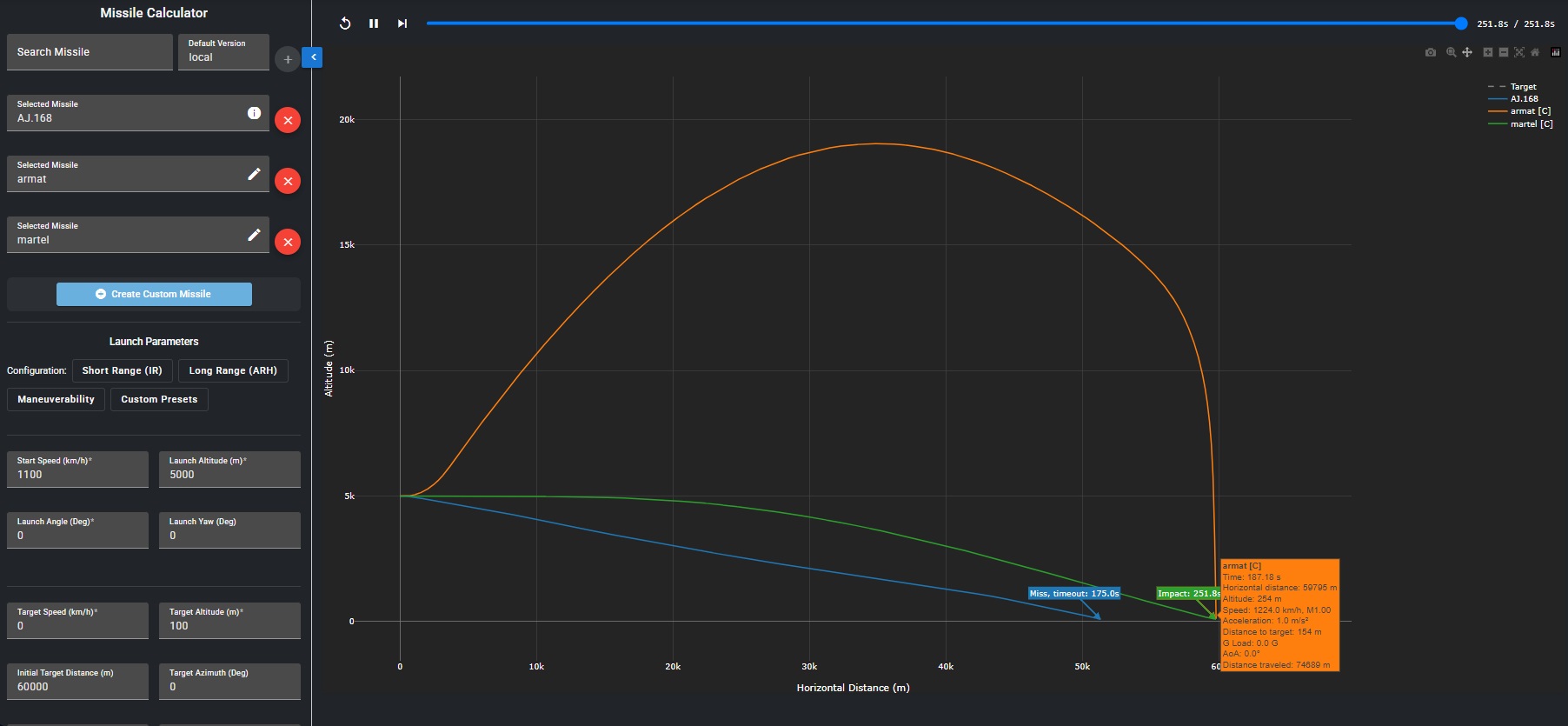
Task: Click the Launch Altitude input field
Action: pos(229,475)
